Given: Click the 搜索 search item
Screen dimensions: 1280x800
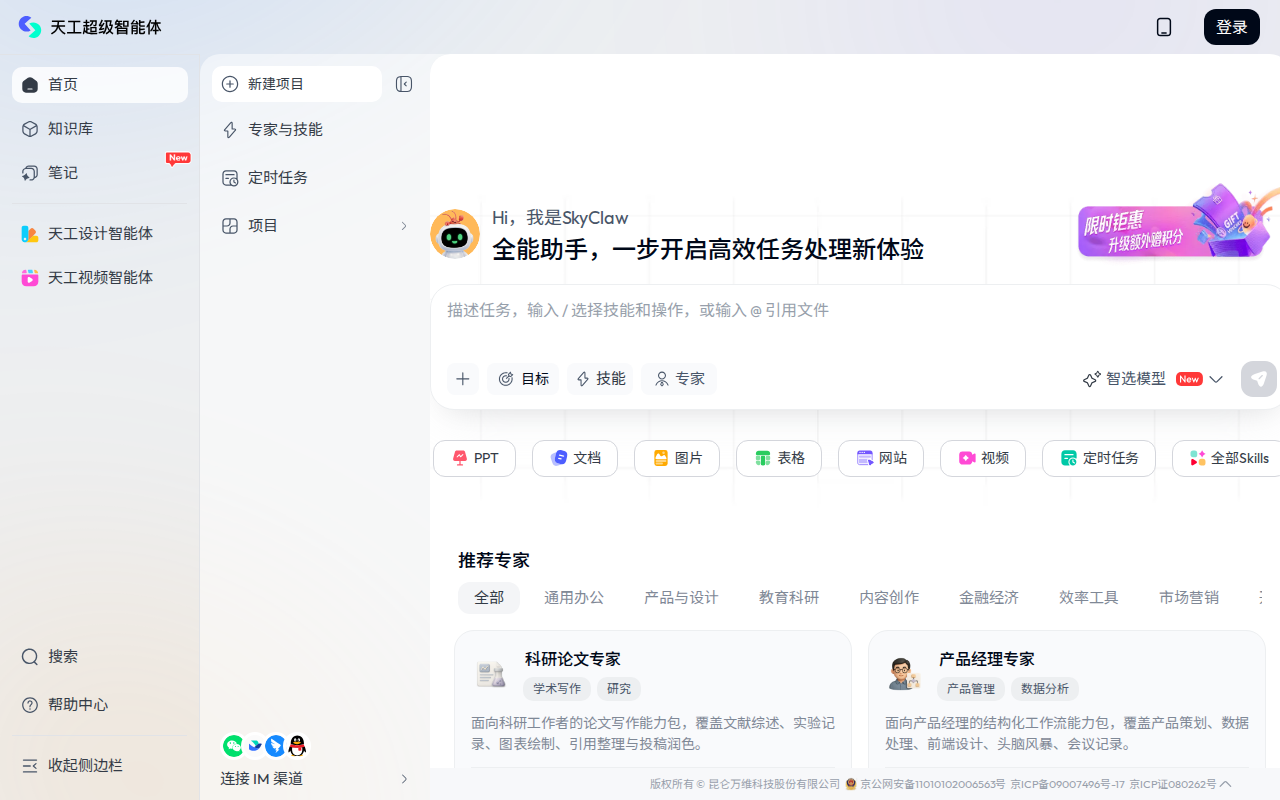Looking at the screenshot, I should click(x=100, y=657).
